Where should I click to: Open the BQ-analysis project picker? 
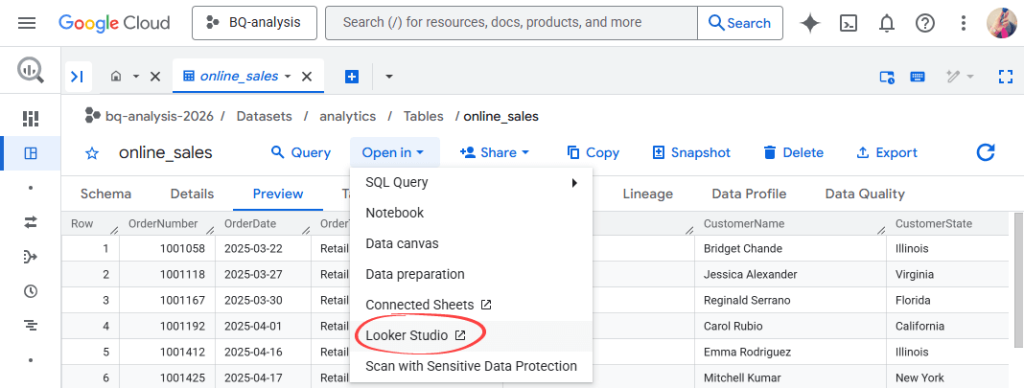254,23
